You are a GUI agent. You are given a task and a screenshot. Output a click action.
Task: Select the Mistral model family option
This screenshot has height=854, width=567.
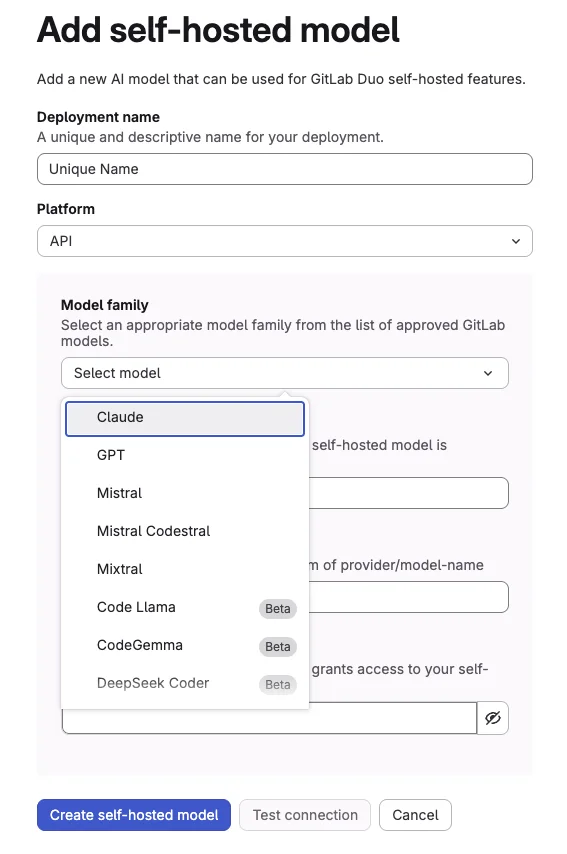click(185, 493)
